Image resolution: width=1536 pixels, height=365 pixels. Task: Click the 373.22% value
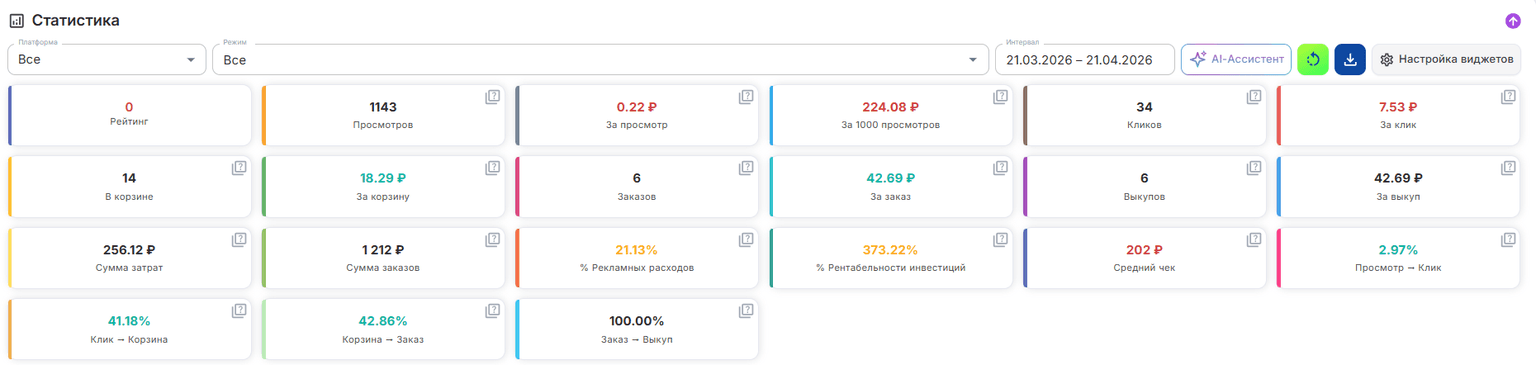click(x=891, y=250)
